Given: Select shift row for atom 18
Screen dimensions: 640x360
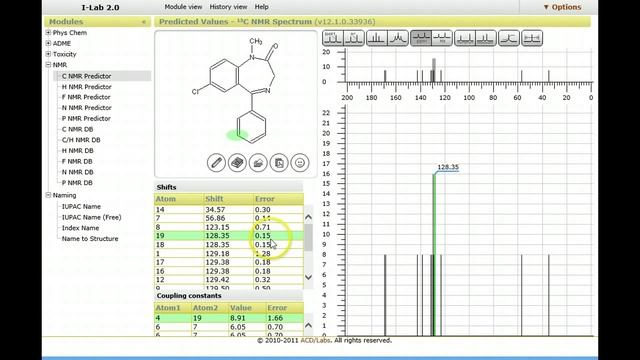Looking at the screenshot, I should point(229,244).
